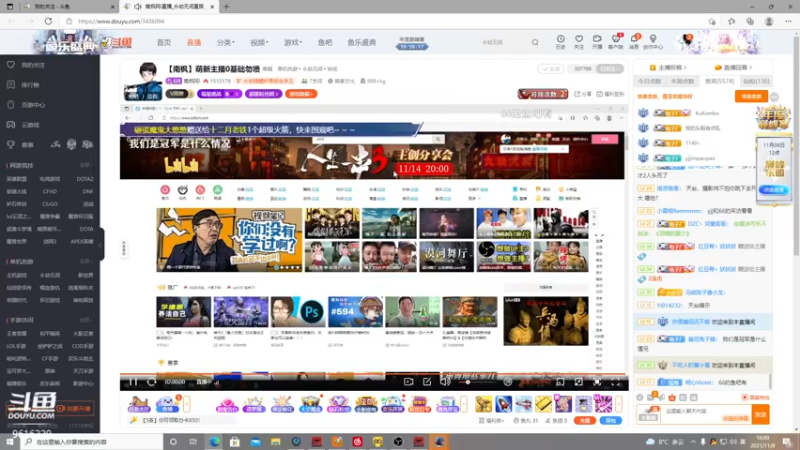Viewport: 800px width, 450px height.
Task: Go to 首页 in top navigation
Action: [164, 42]
